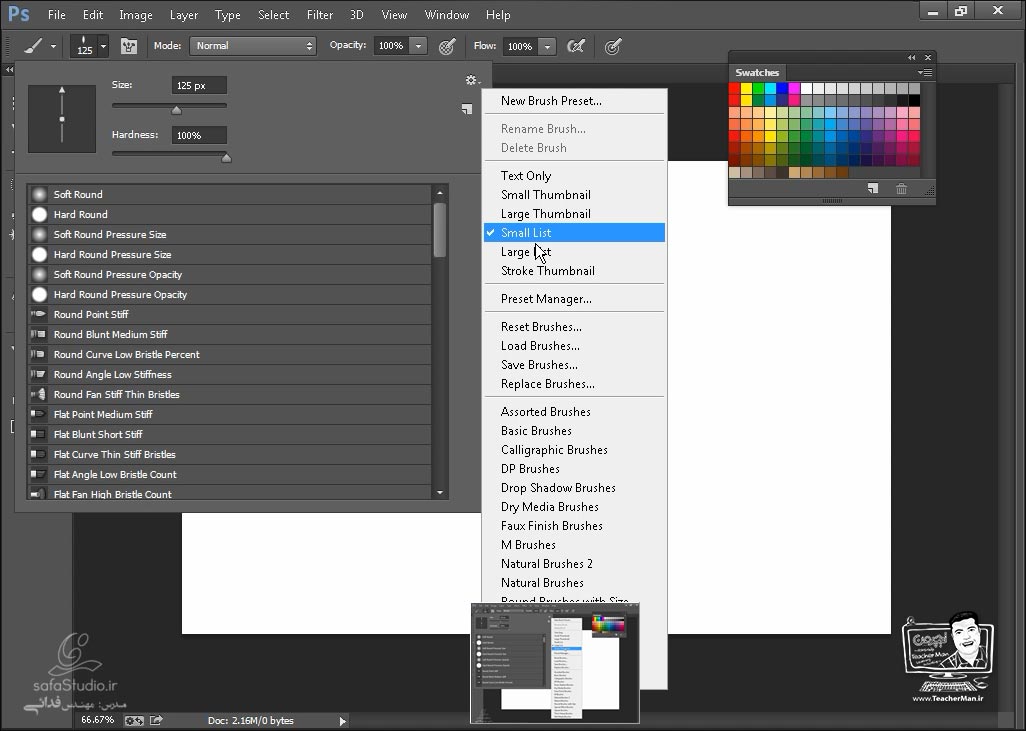Open the Edit menu
The height and width of the screenshot is (731, 1026).
click(93, 14)
